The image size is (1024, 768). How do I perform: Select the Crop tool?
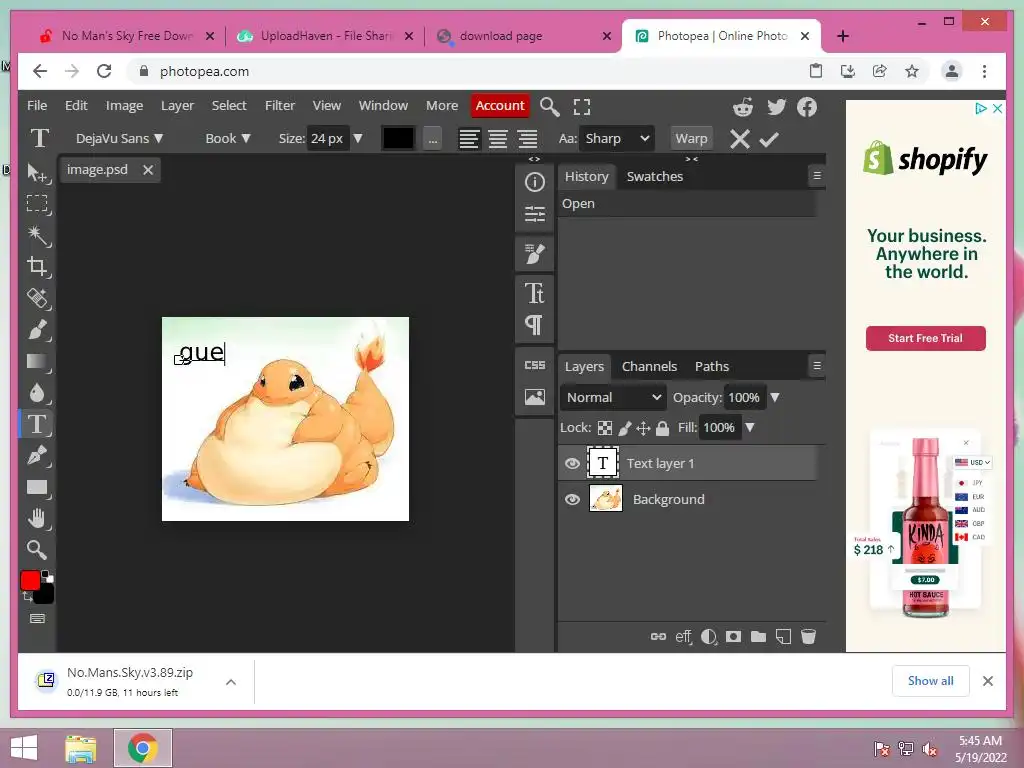(37, 266)
